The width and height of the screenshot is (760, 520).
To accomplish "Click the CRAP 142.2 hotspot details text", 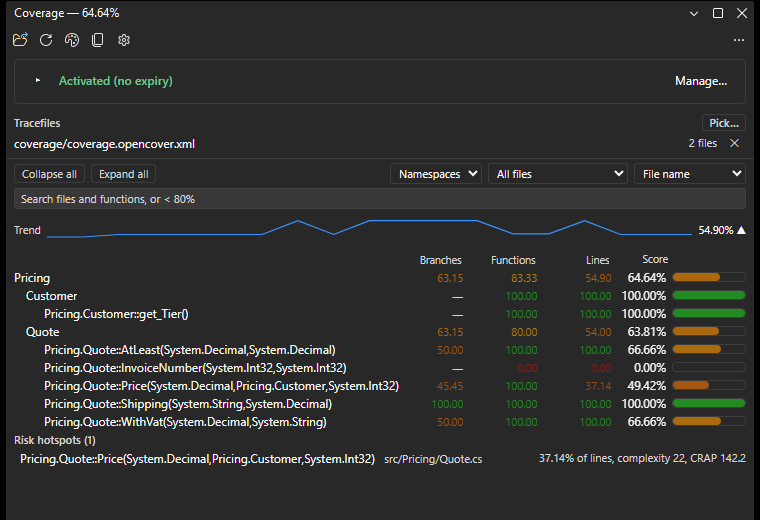I will coord(642,458).
